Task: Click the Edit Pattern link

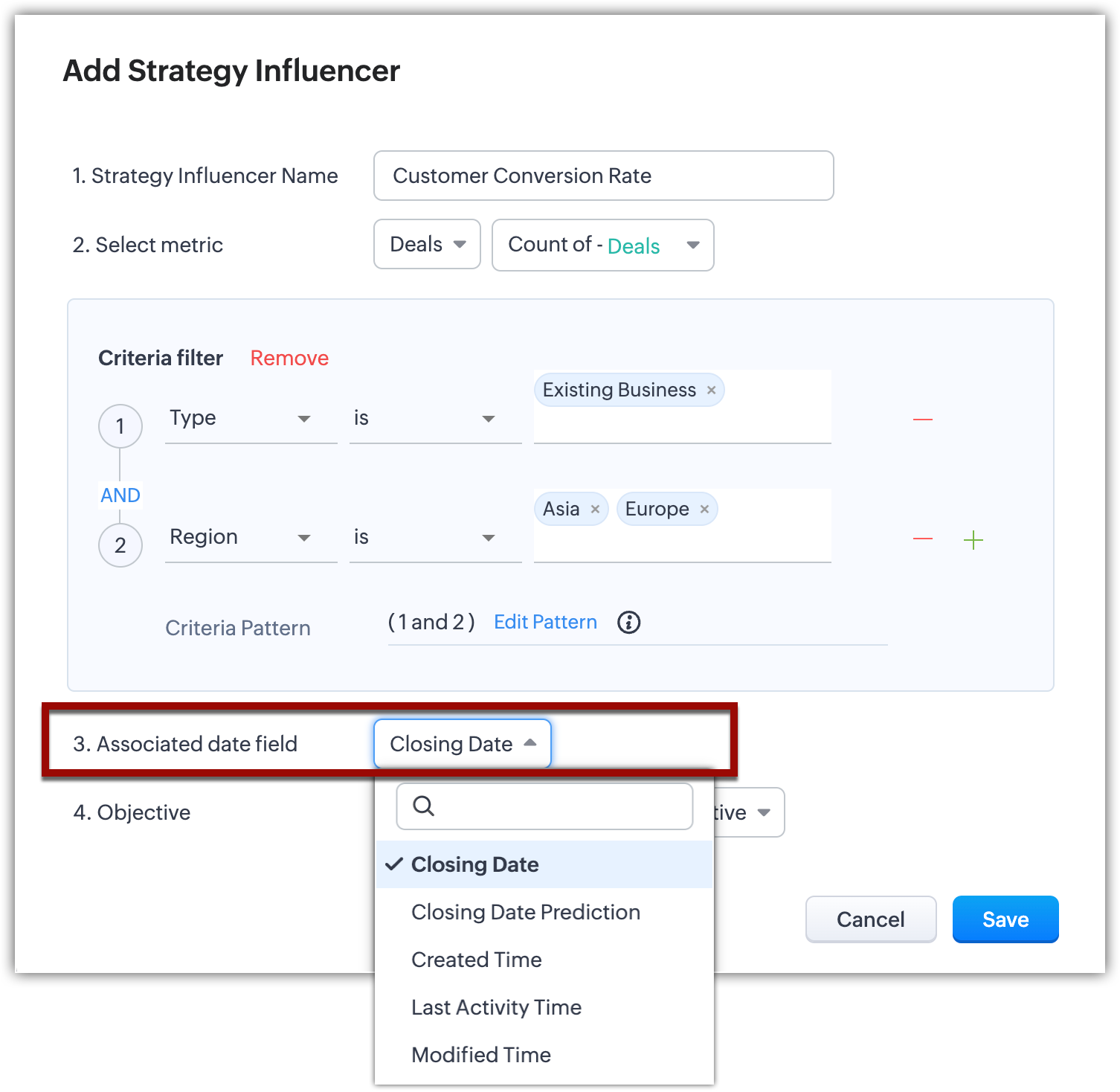Action: [x=545, y=623]
